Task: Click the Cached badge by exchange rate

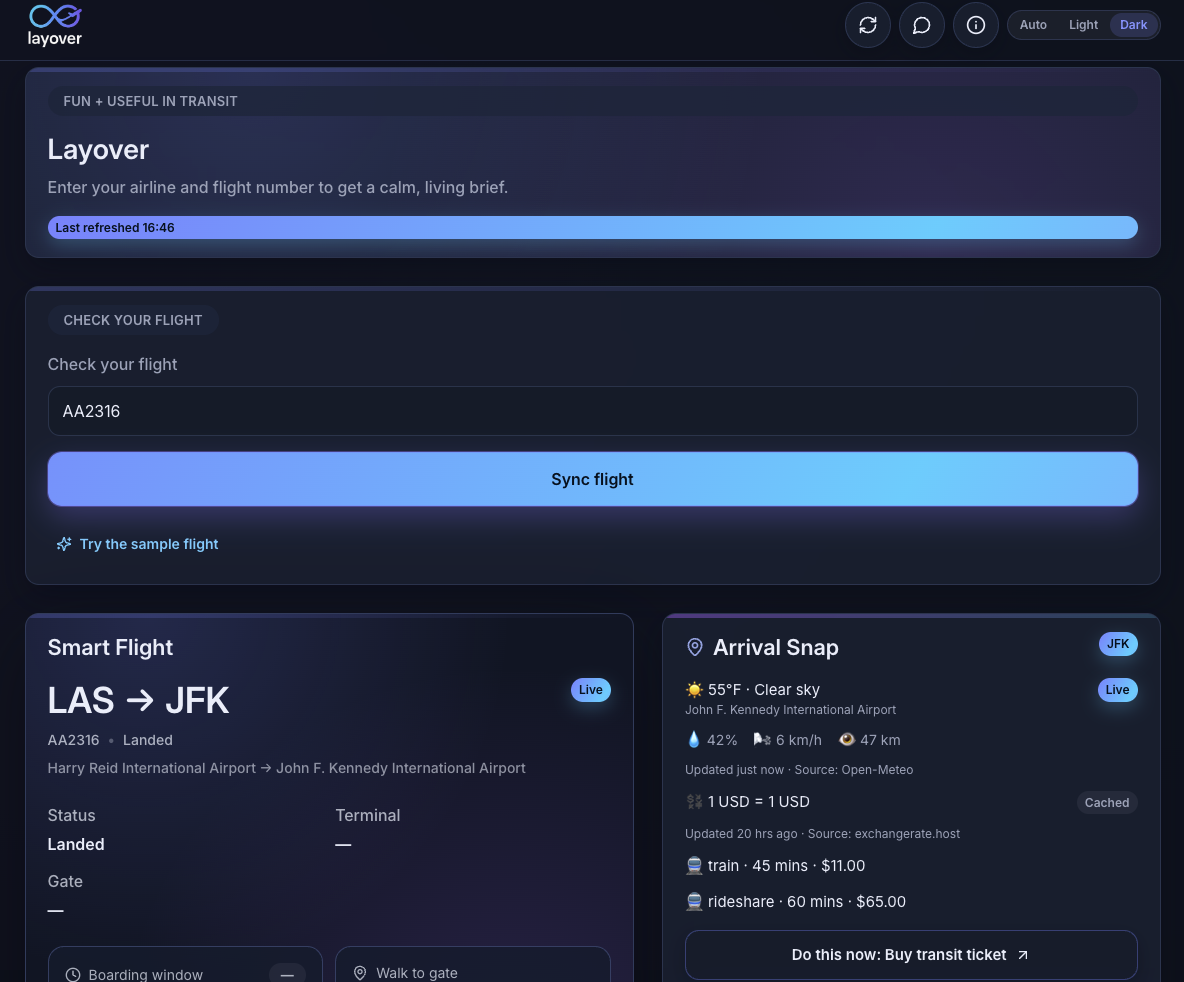Action: (1107, 802)
